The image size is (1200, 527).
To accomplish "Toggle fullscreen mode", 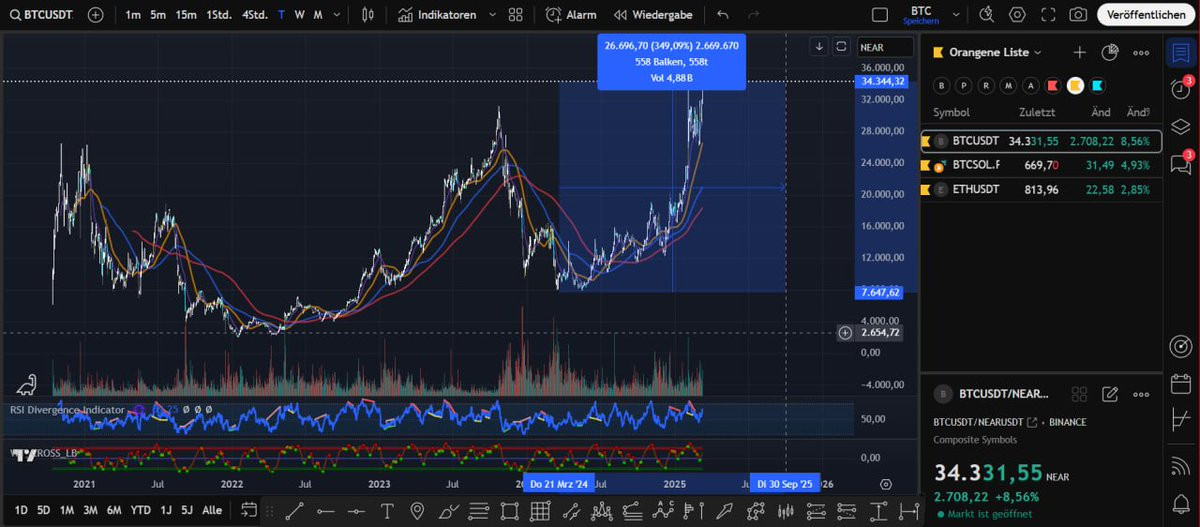I will (1047, 15).
